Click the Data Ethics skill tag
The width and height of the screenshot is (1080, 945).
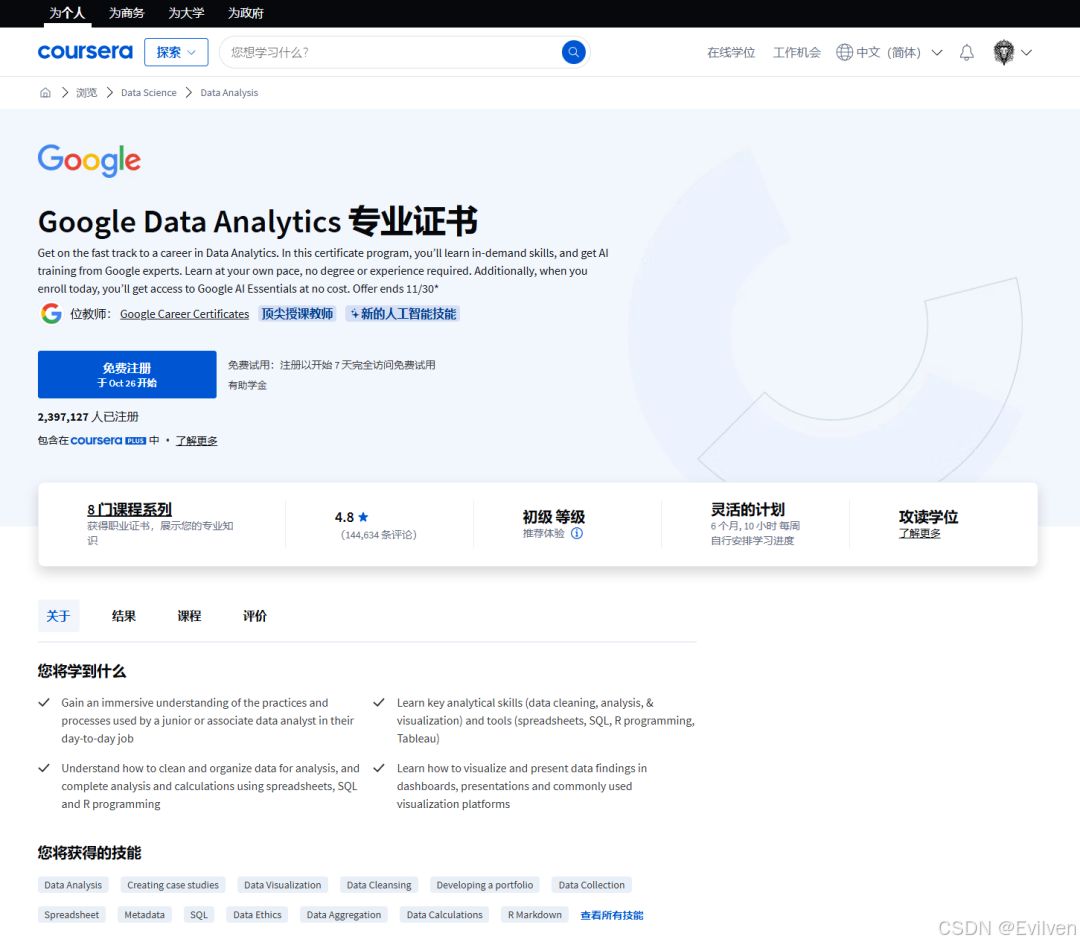(x=257, y=915)
